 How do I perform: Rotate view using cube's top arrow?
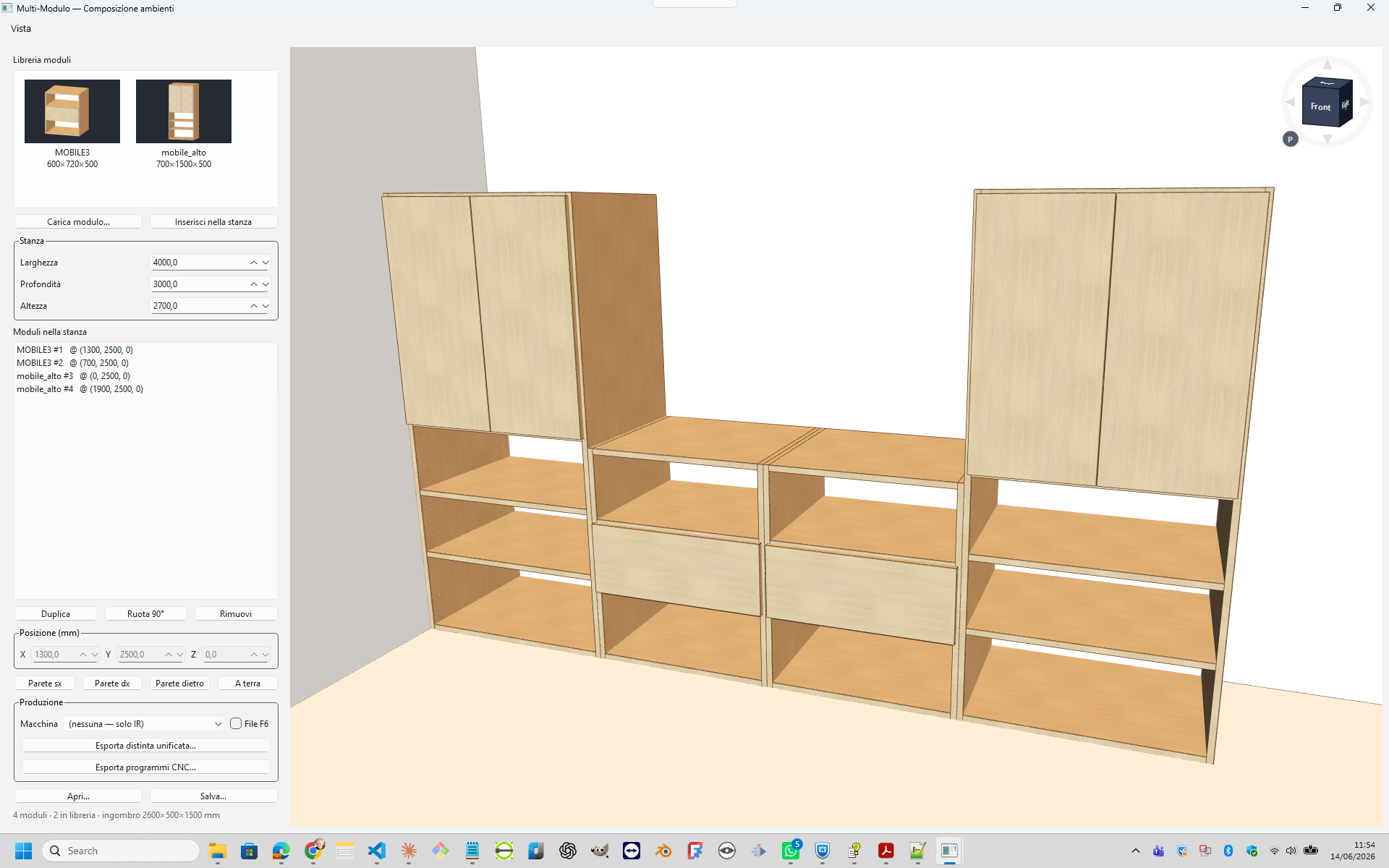click(1328, 65)
